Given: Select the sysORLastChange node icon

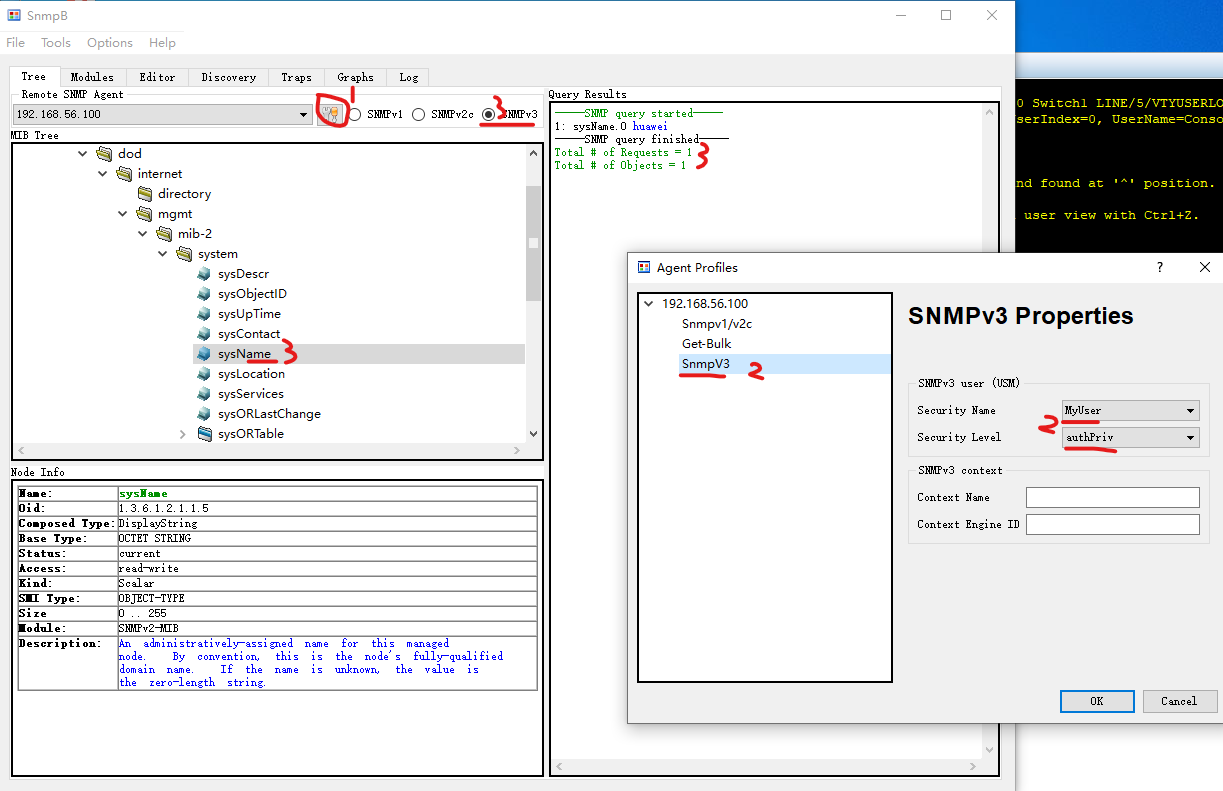Looking at the screenshot, I should coord(203,413).
